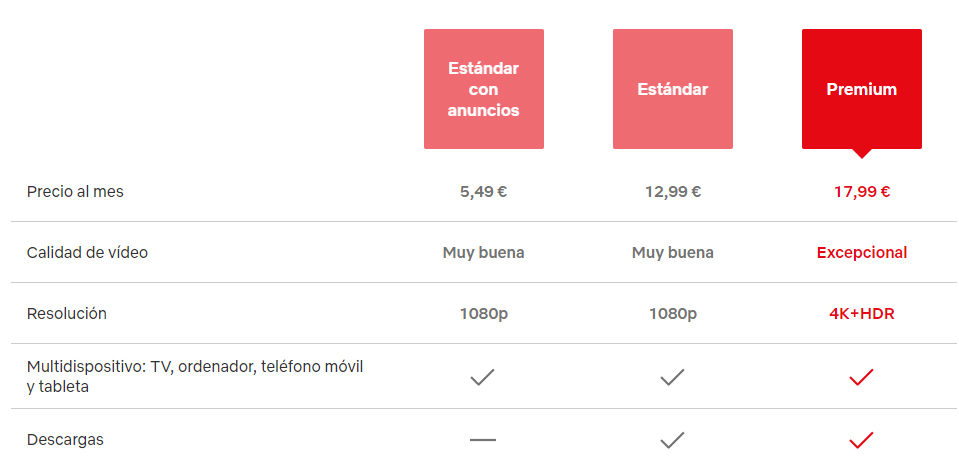The image size is (959, 473).
Task: Click the Calidad de vídeo row label
Action: (87, 252)
